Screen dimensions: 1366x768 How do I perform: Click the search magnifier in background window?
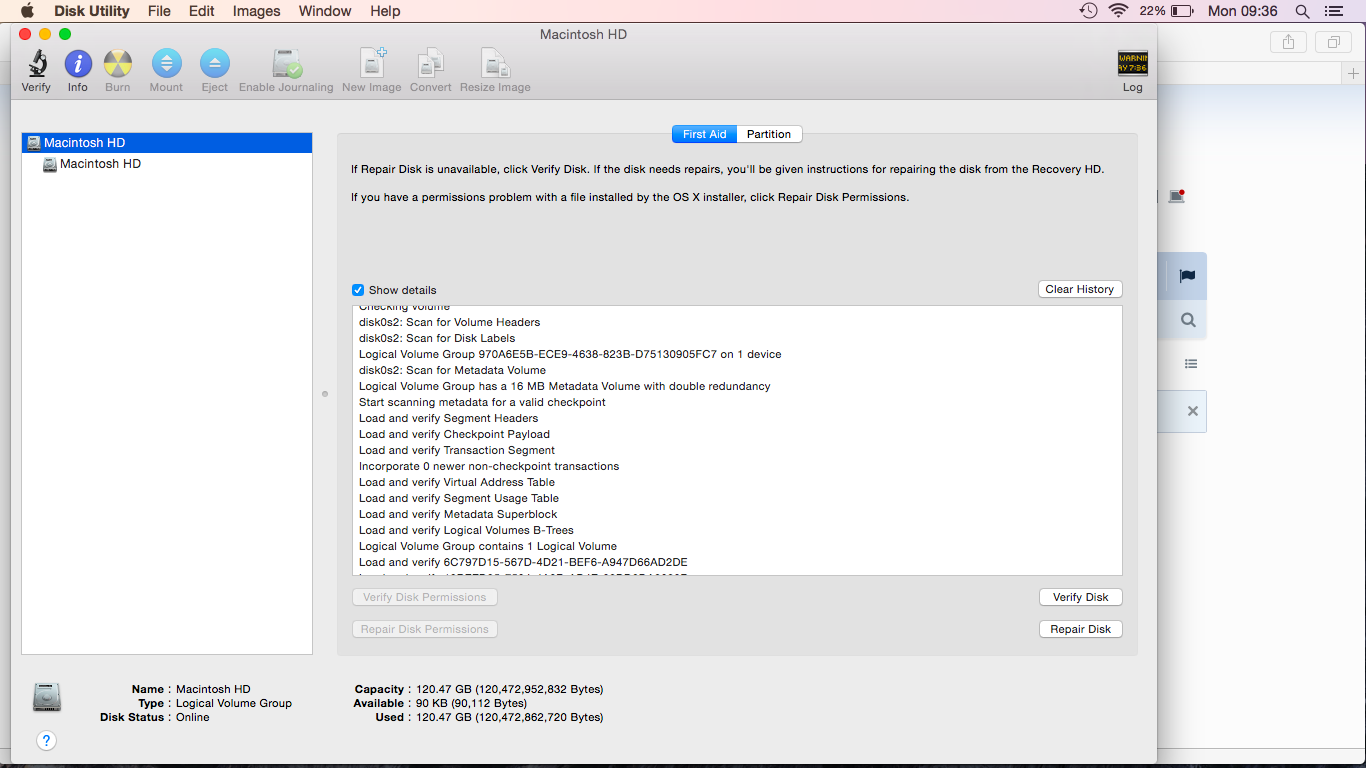[x=1188, y=320]
